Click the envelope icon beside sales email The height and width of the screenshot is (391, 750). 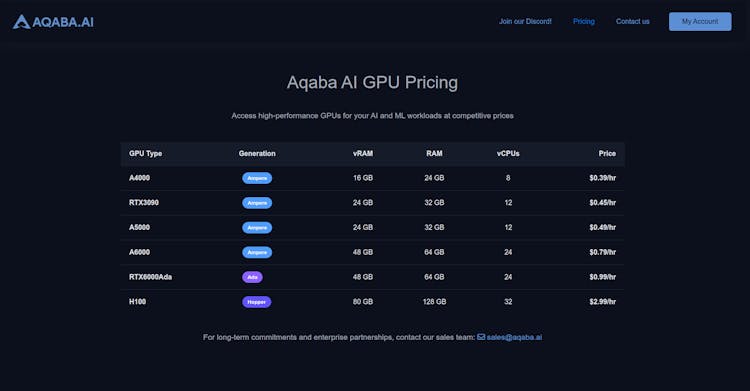(x=481, y=337)
